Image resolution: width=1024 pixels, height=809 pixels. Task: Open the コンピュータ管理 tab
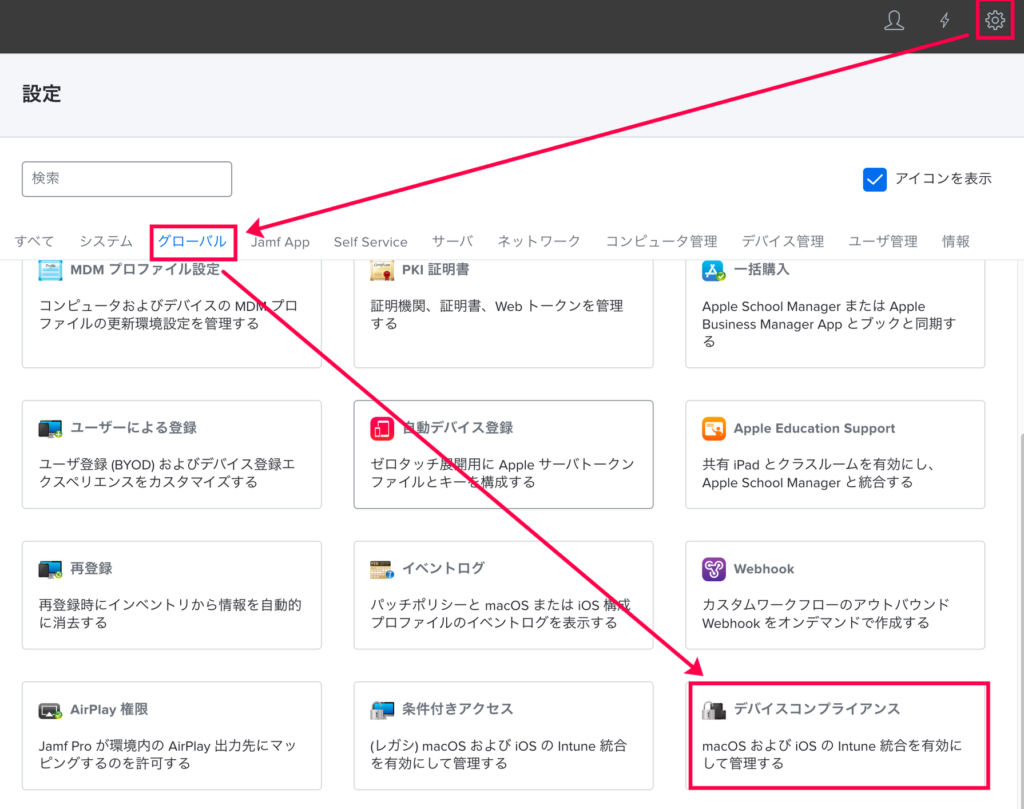pos(661,242)
